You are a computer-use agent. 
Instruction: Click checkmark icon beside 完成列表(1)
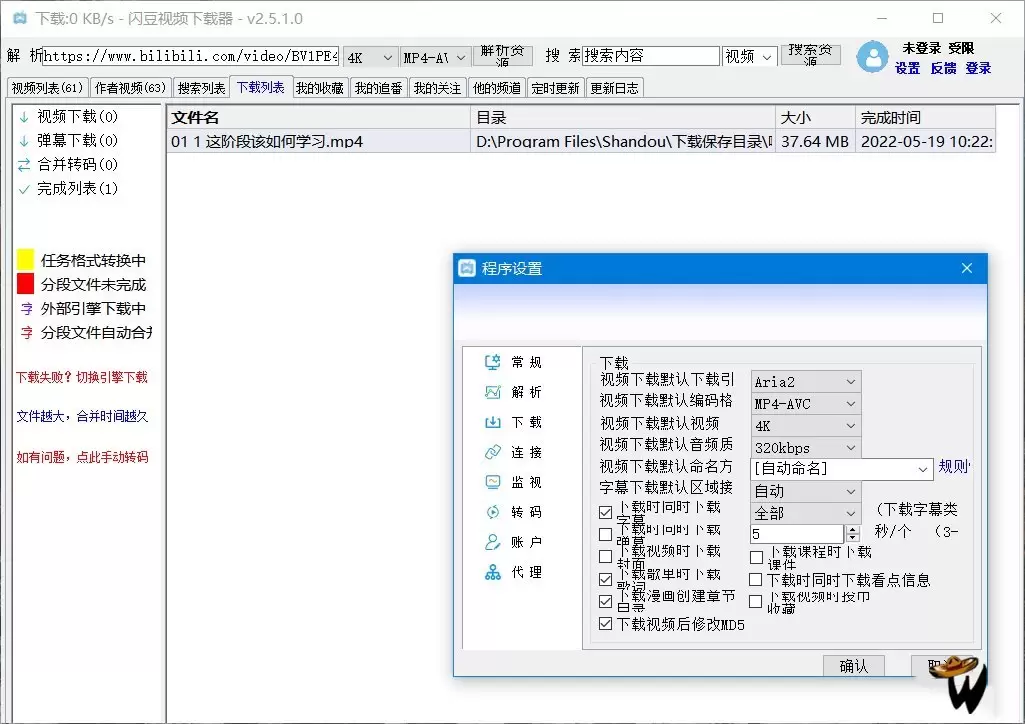click(x=24, y=189)
